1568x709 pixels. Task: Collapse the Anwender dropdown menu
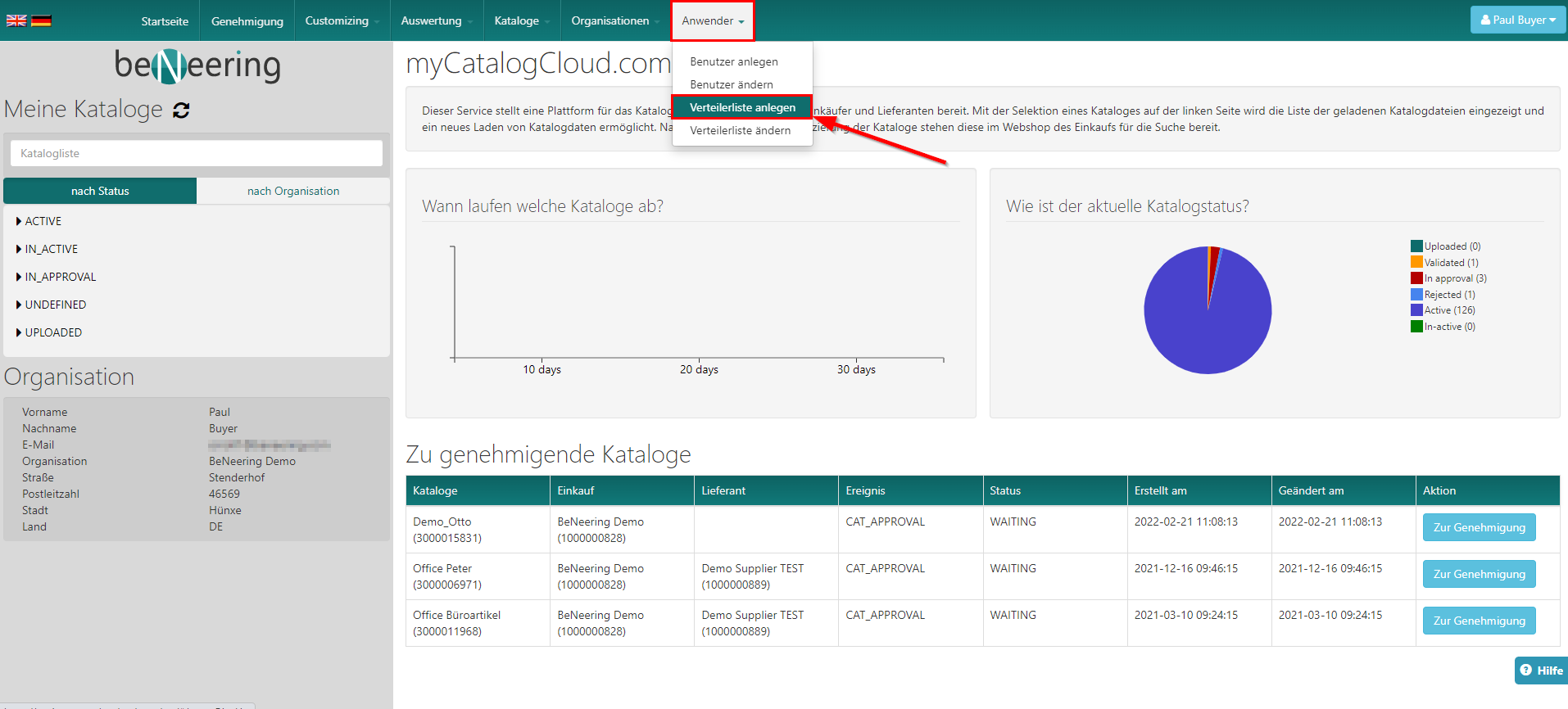point(713,20)
